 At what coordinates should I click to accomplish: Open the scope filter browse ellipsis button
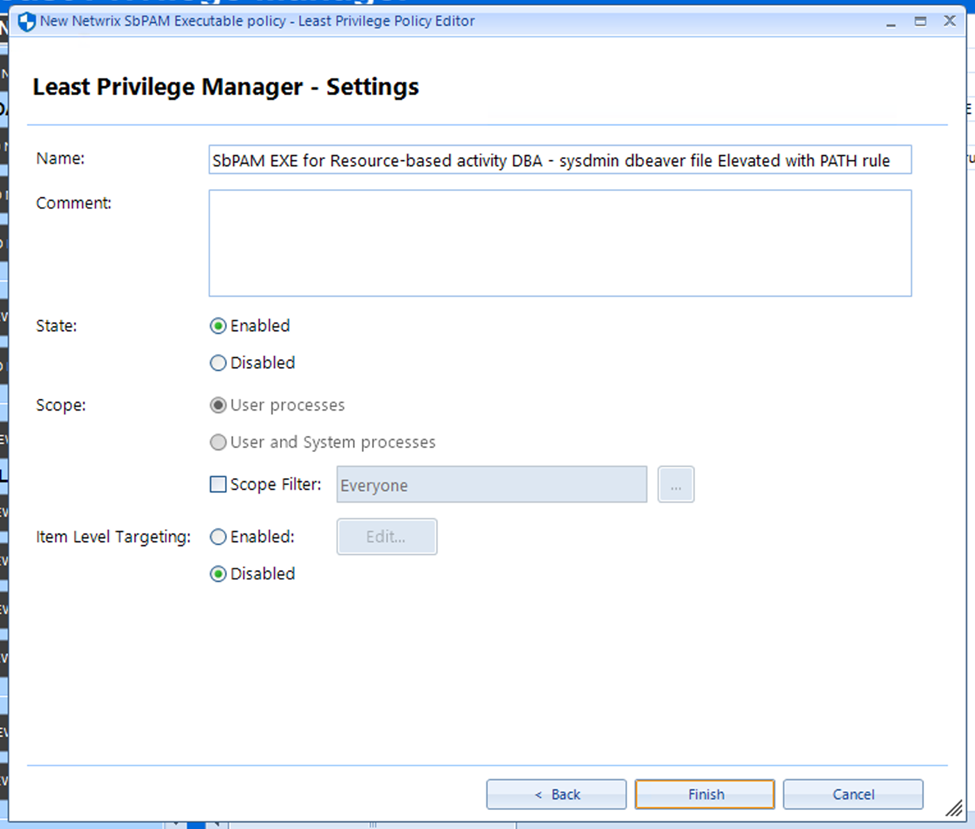676,485
